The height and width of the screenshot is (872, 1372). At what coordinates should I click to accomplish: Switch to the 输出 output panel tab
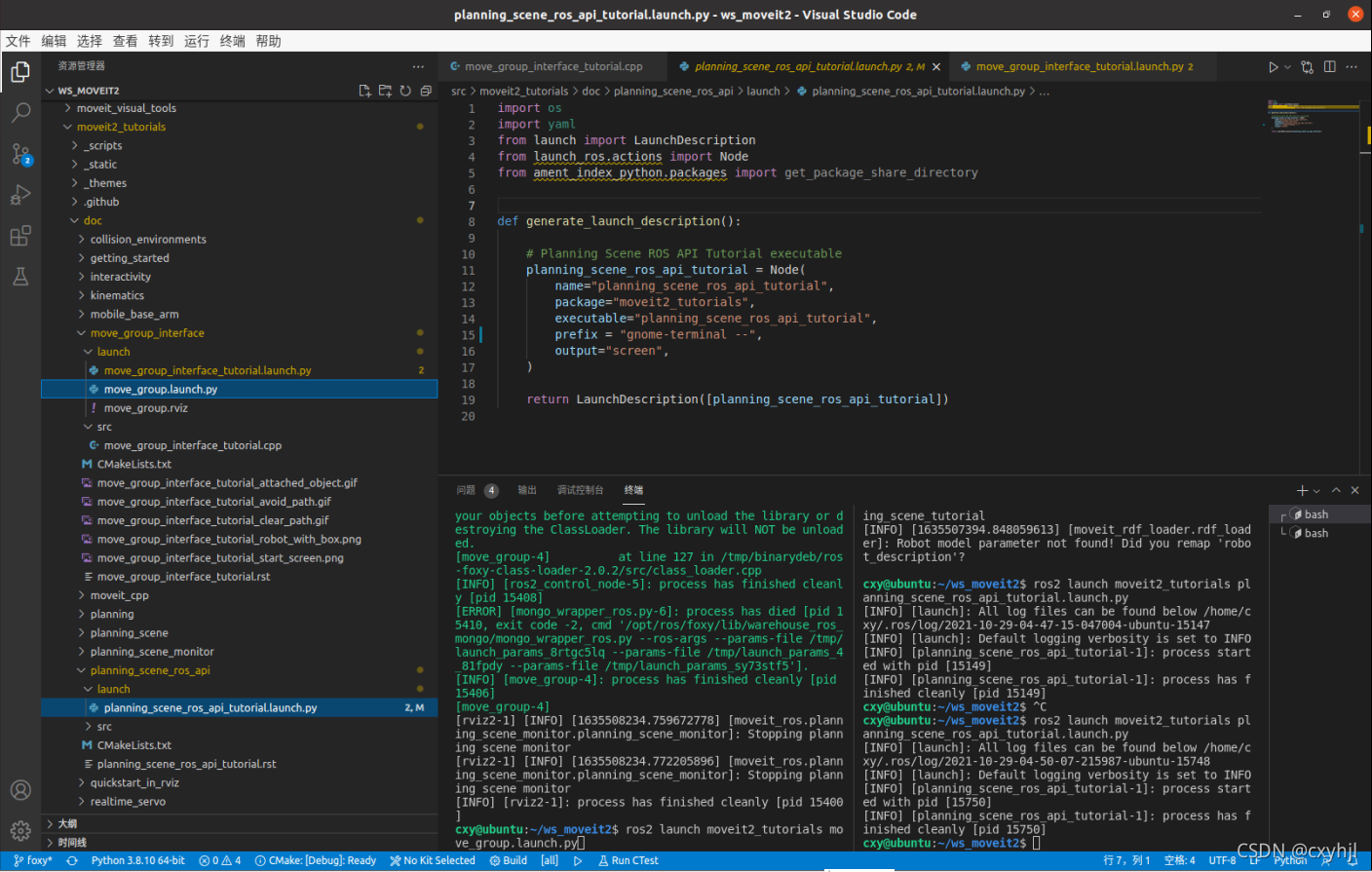(x=527, y=490)
